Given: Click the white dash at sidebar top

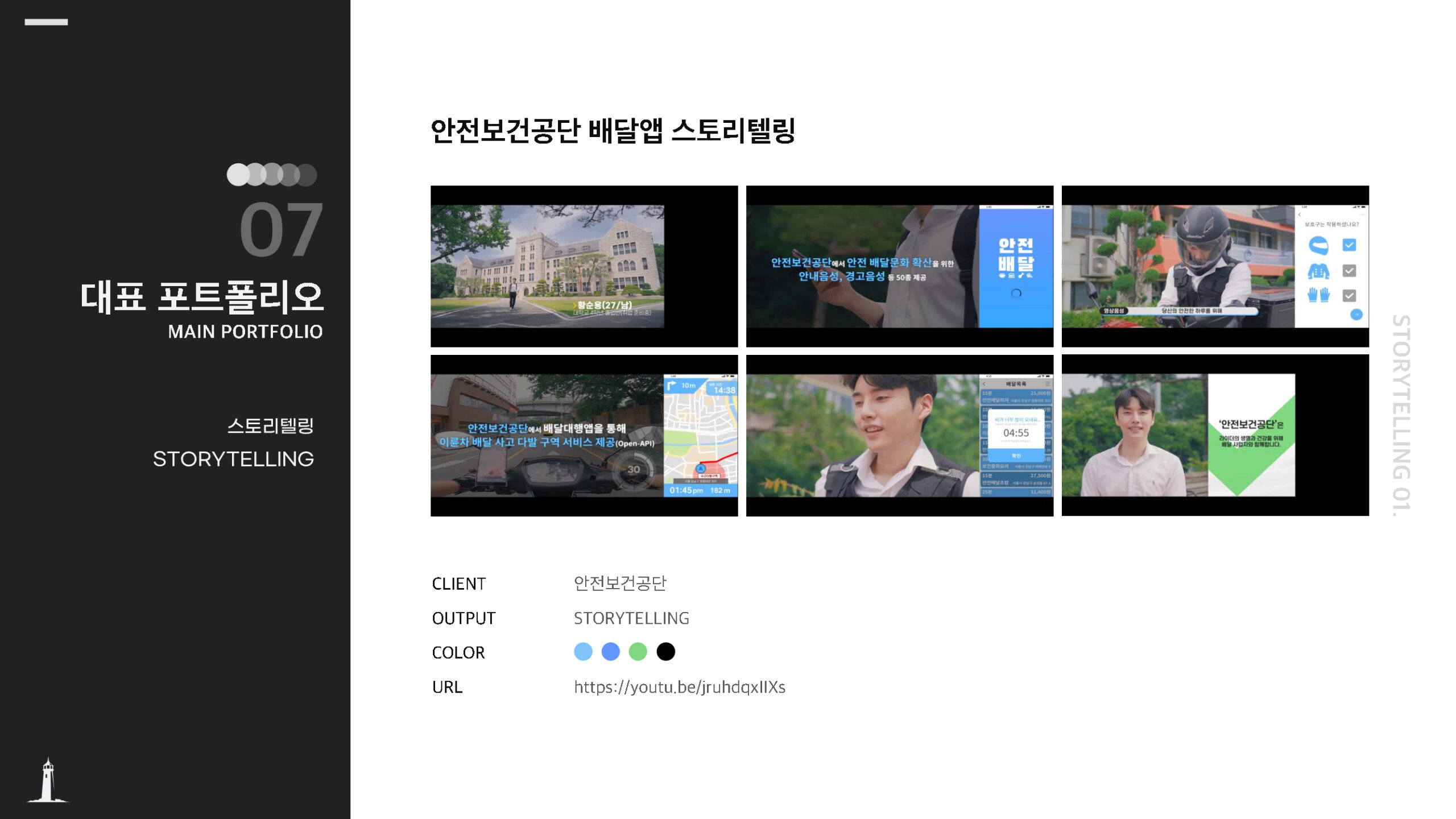Looking at the screenshot, I should [46, 22].
